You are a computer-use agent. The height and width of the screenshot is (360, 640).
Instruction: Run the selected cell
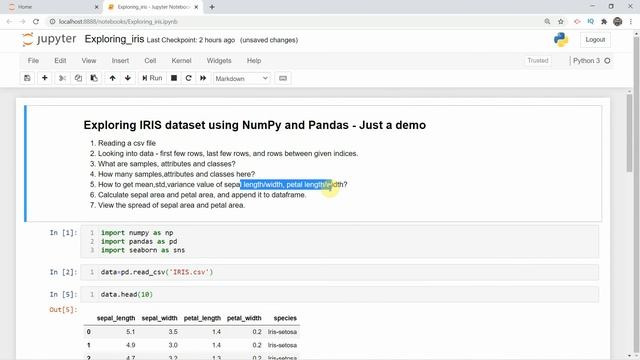pyautogui.click(x=152, y=78)
